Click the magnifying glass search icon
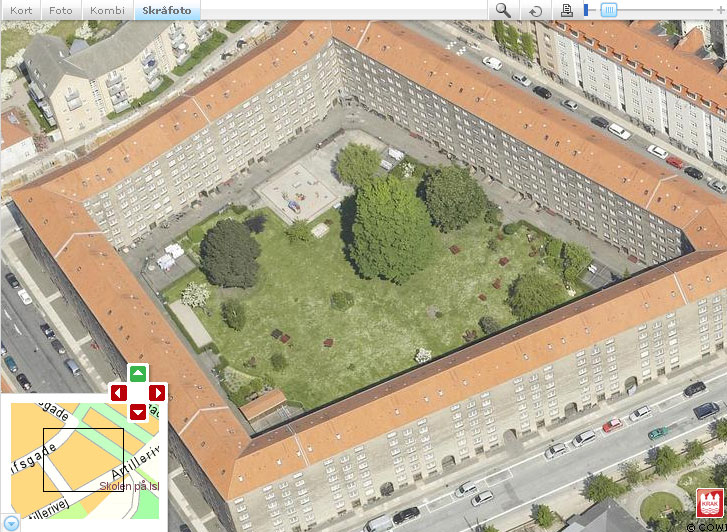The width and height of the screenshot is (727, 532). coord(503,10)
